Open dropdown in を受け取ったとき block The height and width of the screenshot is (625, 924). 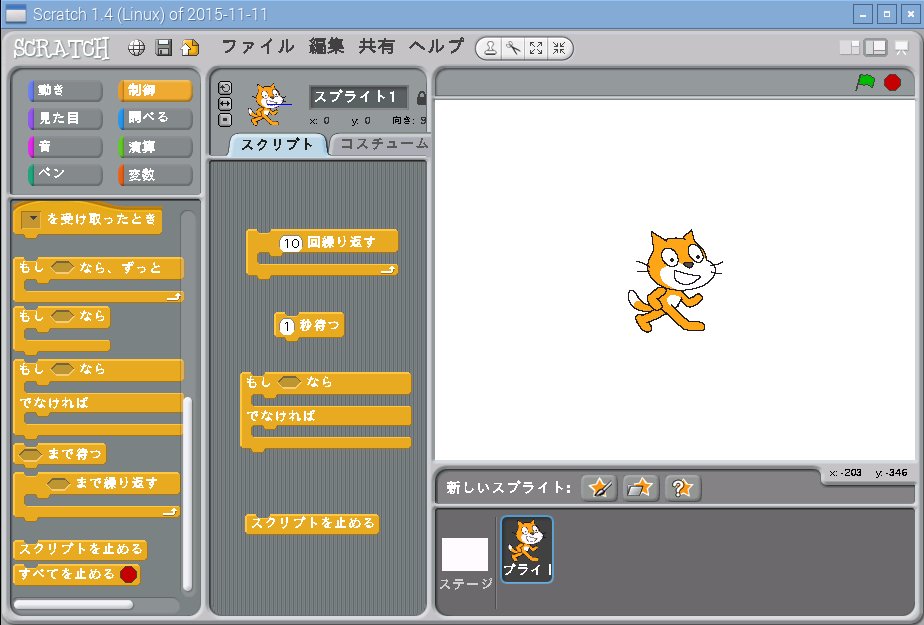(x=31, y=220)
